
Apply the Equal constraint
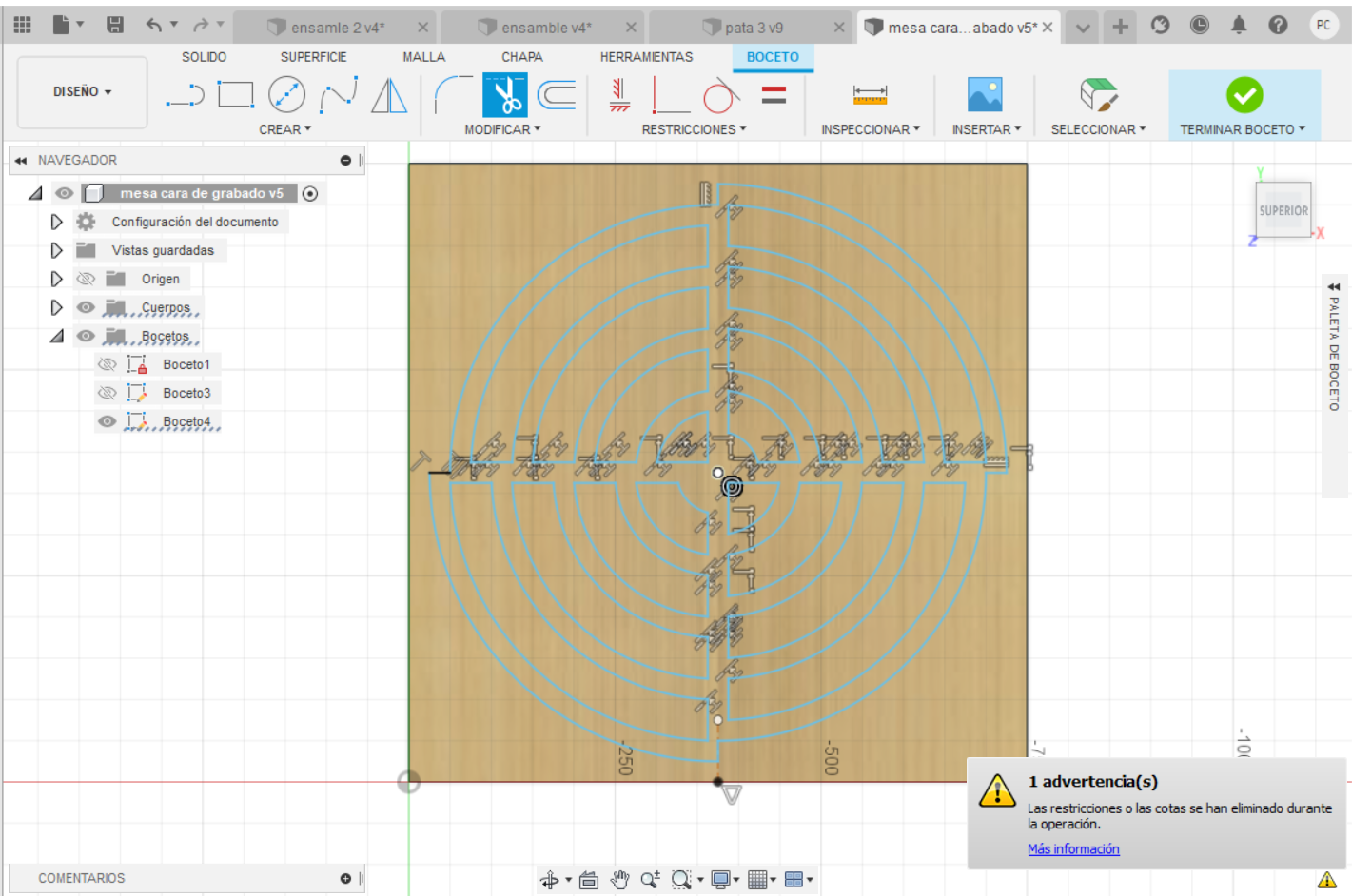click(x=774, y=95)
